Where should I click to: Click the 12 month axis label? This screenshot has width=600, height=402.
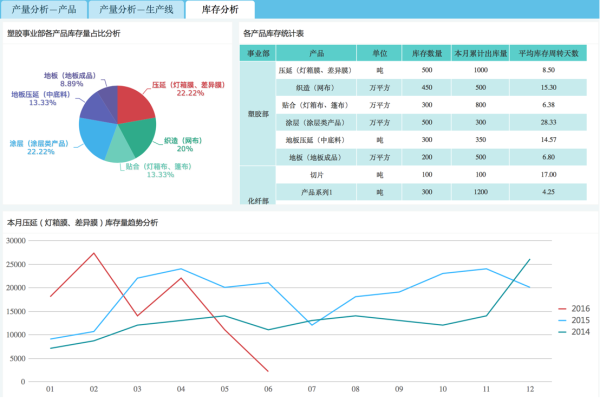pyautogui.click(x=530, y=389)
